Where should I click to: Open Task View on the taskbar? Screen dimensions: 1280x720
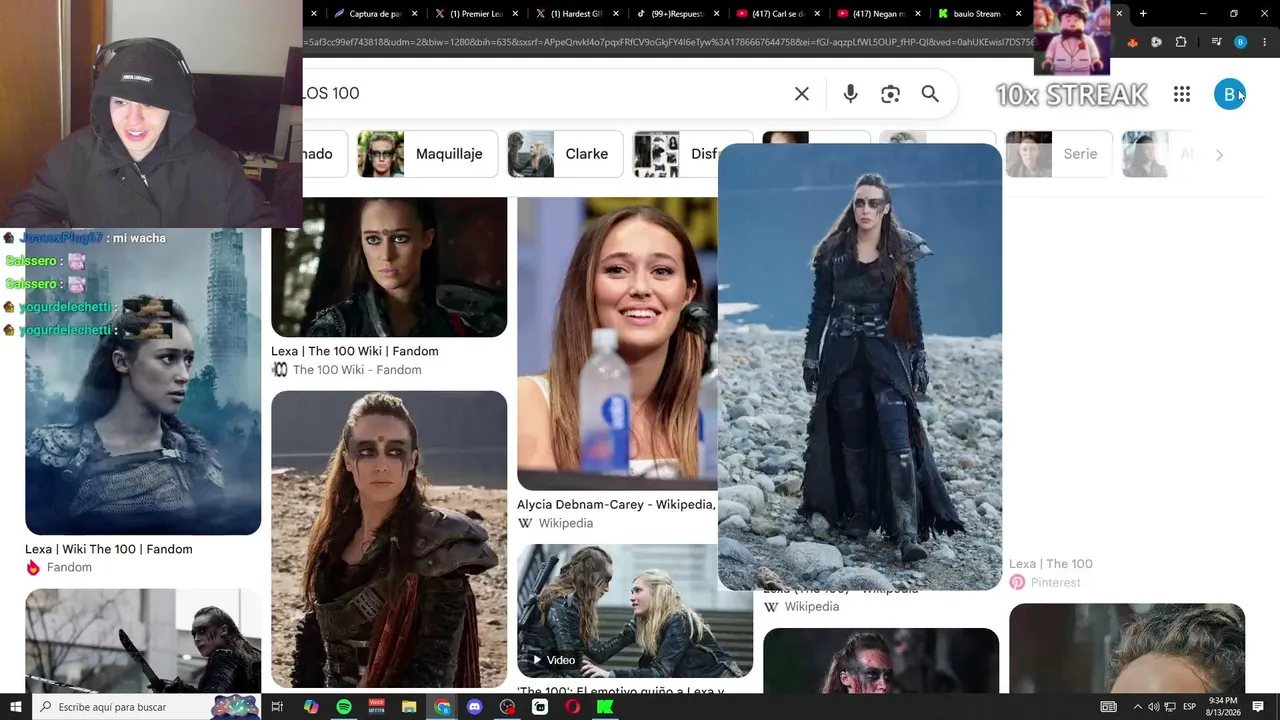point(277,707)
